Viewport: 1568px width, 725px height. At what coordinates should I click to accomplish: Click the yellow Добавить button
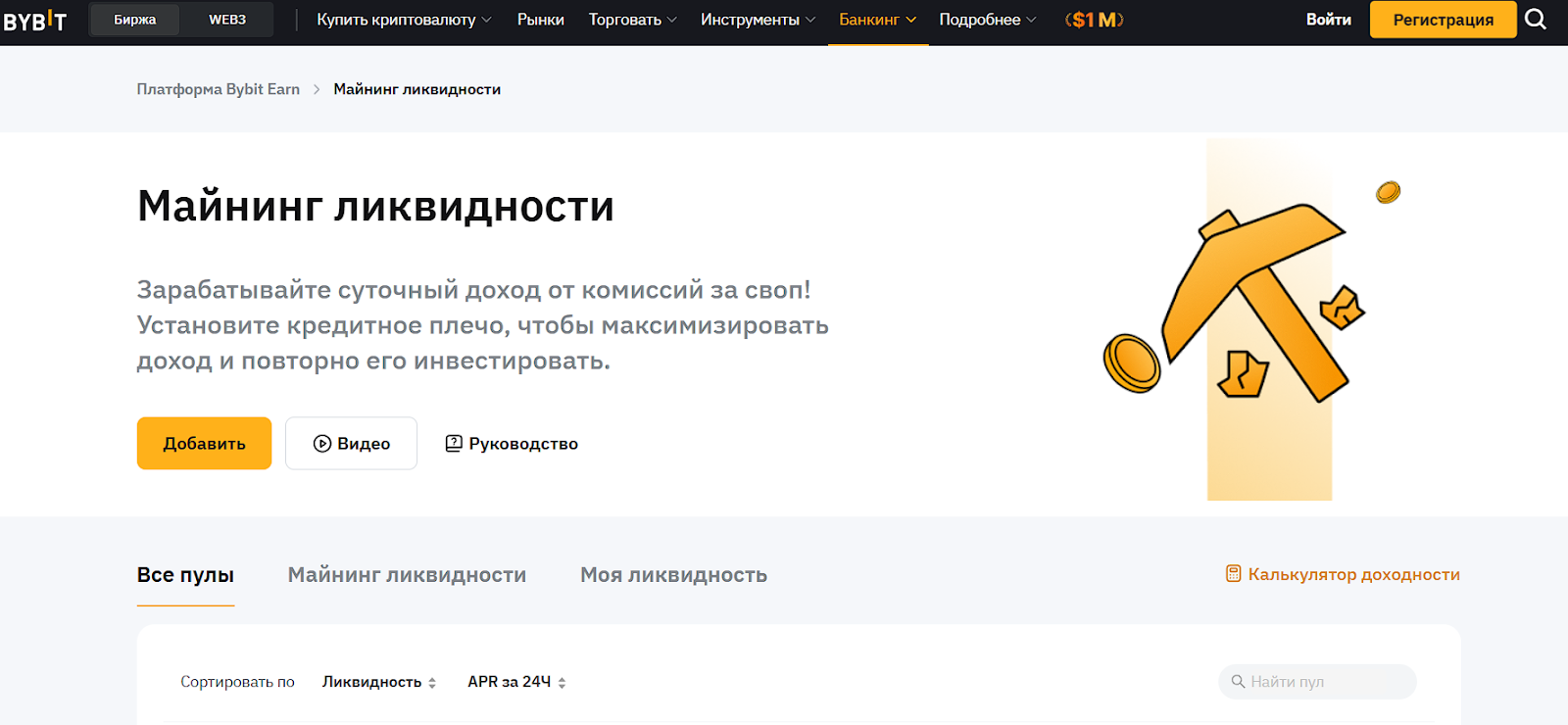coord(204,444)
